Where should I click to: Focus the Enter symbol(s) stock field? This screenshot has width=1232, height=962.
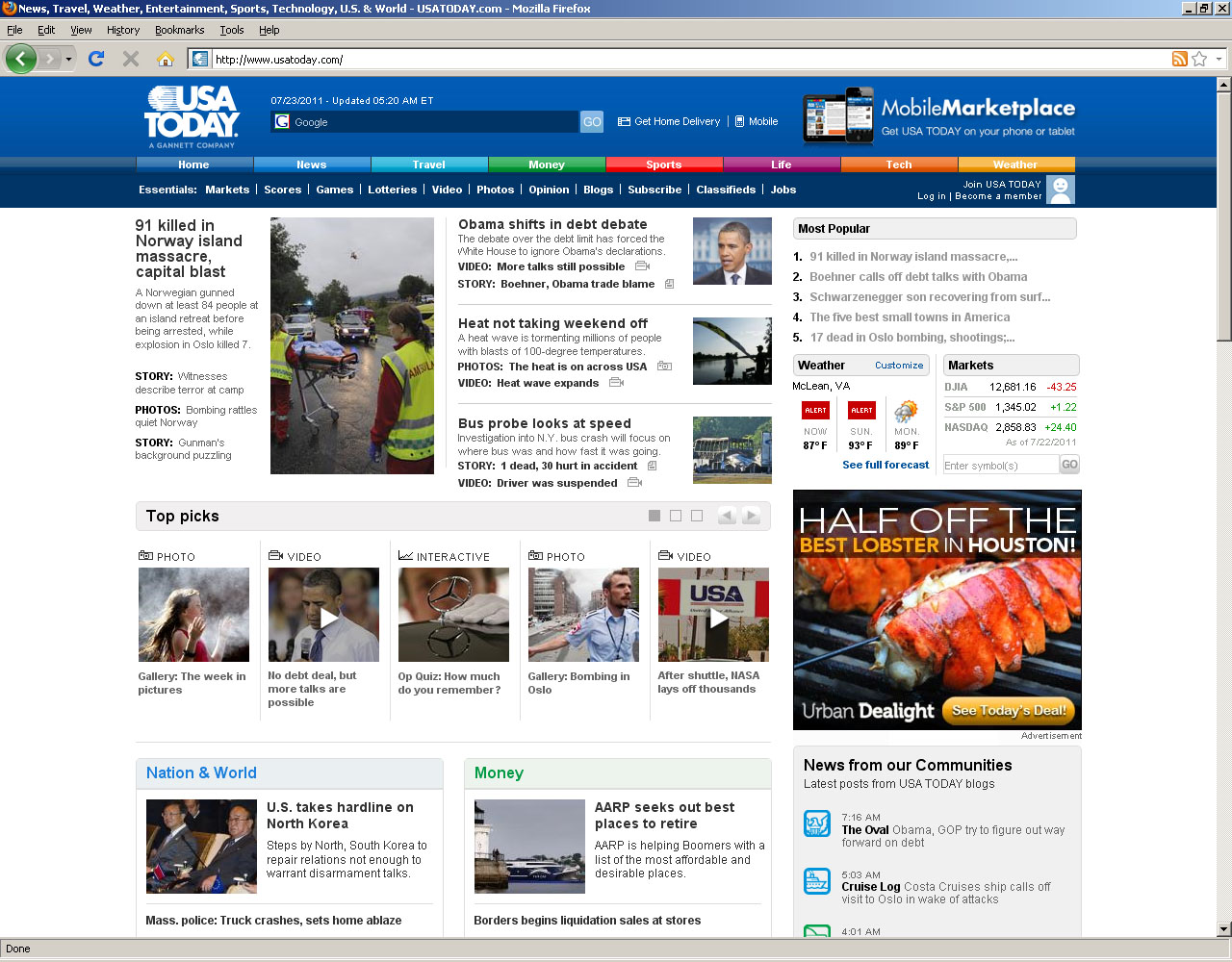tap(1000, 465)
